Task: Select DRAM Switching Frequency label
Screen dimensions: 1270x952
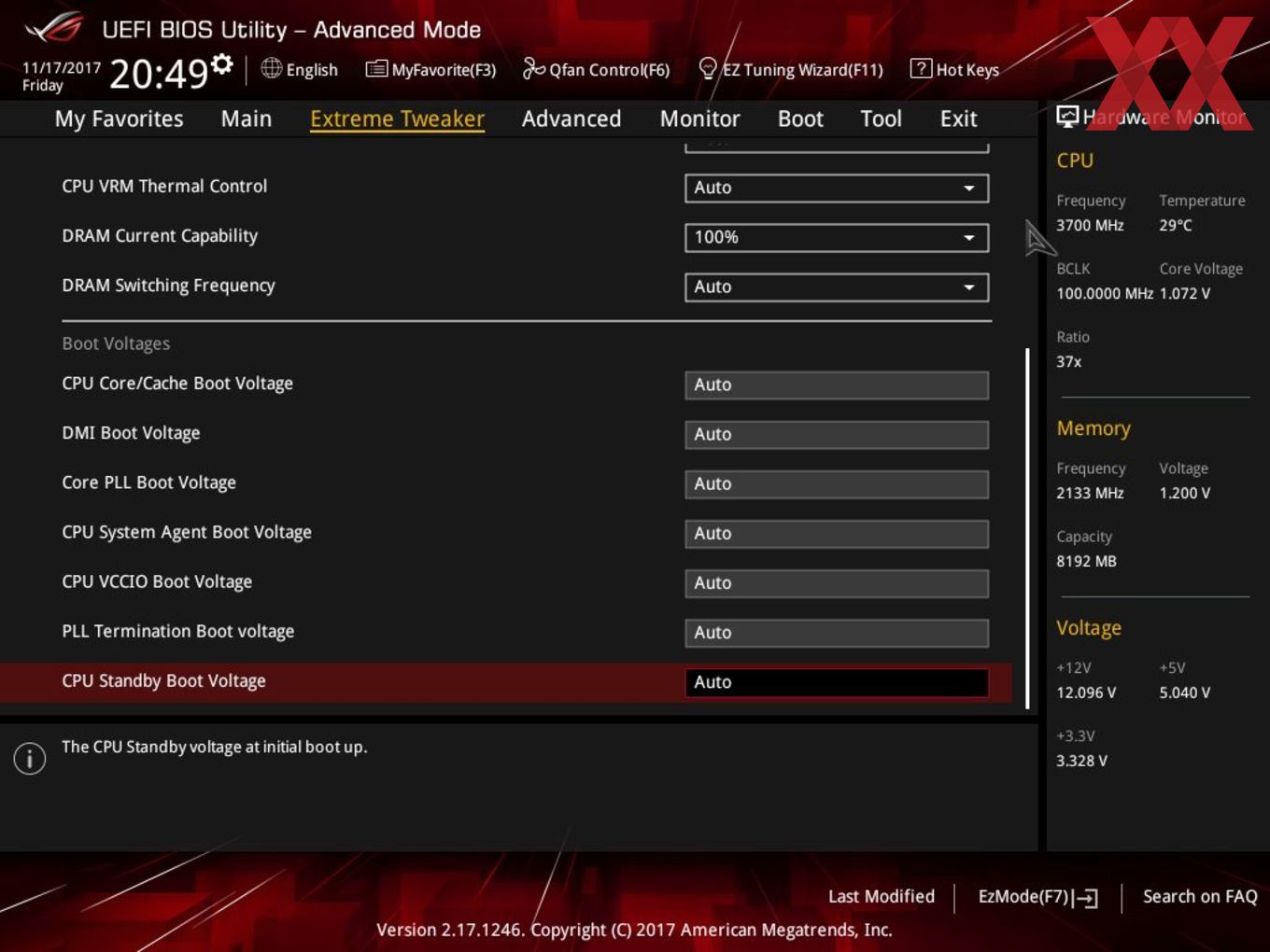Action: pos(168,285)
